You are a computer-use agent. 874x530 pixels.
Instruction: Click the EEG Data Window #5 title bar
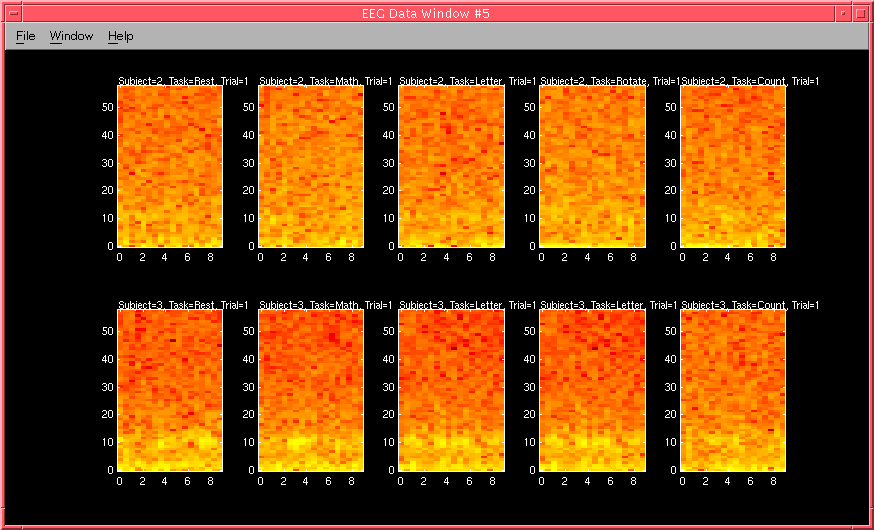click(x=426, y=13)
